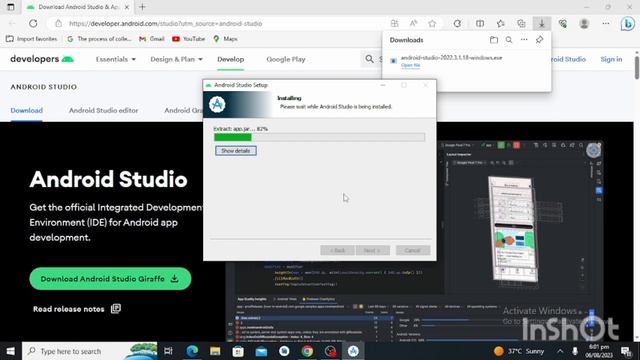
Task: Click Show details in setup dialog
Action: (x=236, y=151)
